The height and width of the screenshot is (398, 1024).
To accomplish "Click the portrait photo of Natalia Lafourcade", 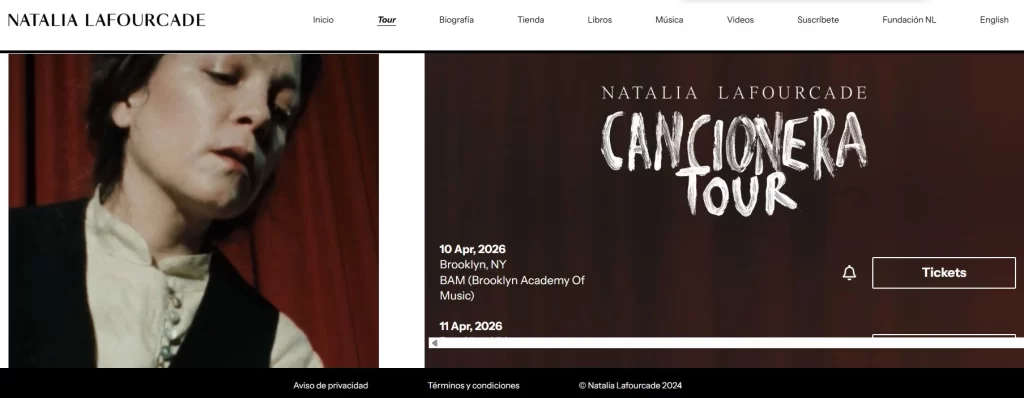I will point(193,210).
